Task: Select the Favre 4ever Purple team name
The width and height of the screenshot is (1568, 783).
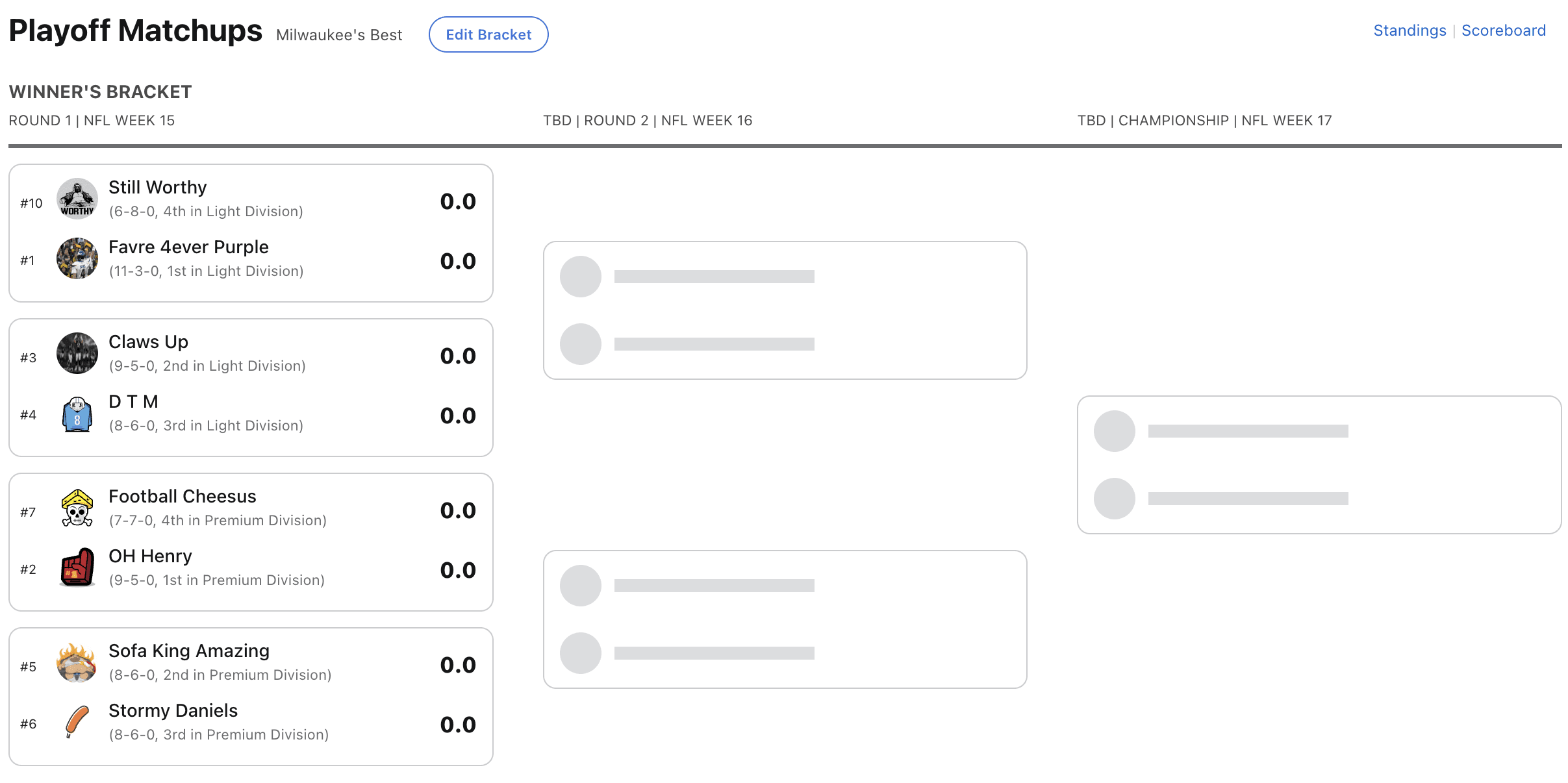Action: (188, 247)
